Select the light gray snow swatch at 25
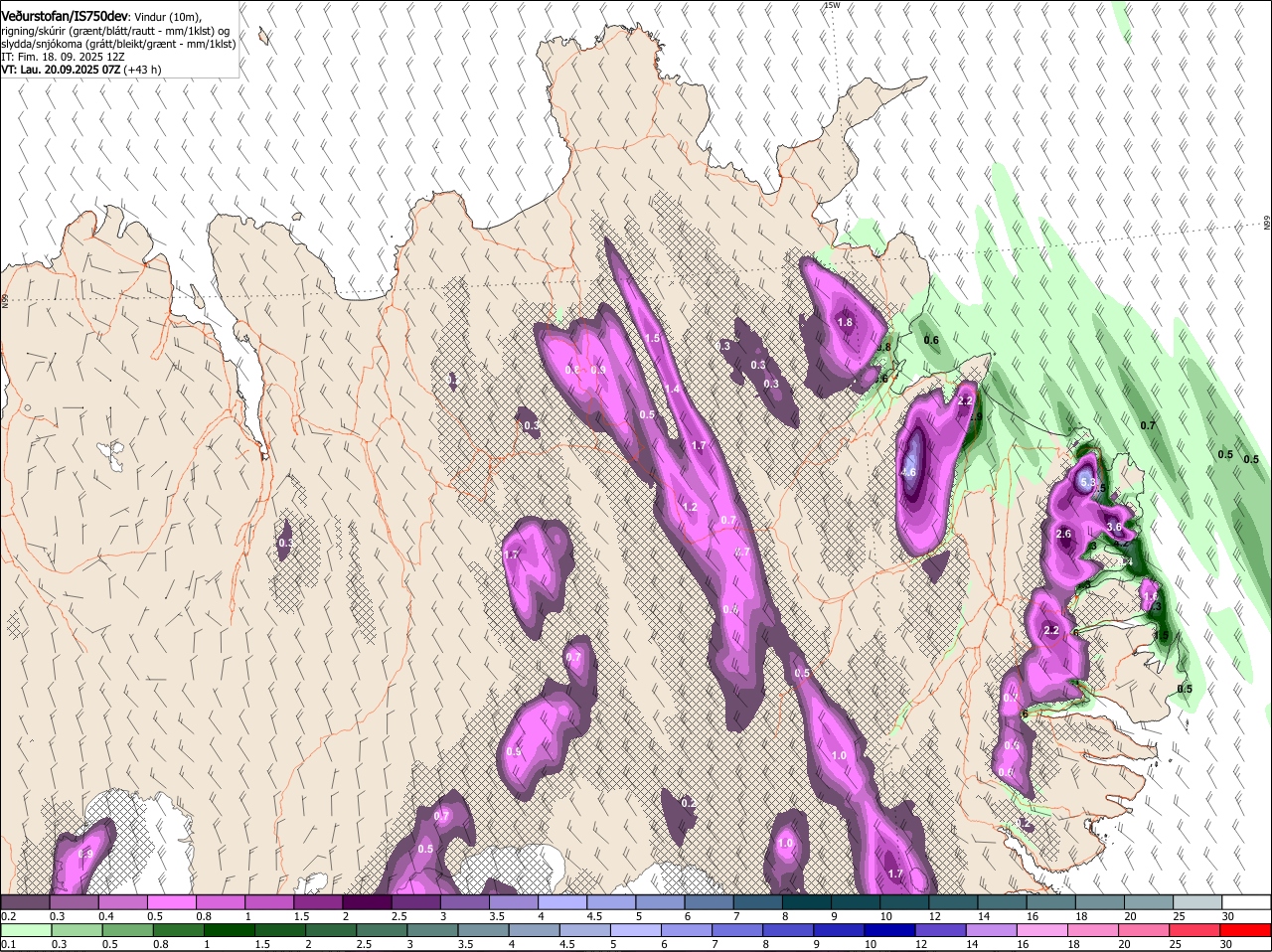 [1197, 902]
